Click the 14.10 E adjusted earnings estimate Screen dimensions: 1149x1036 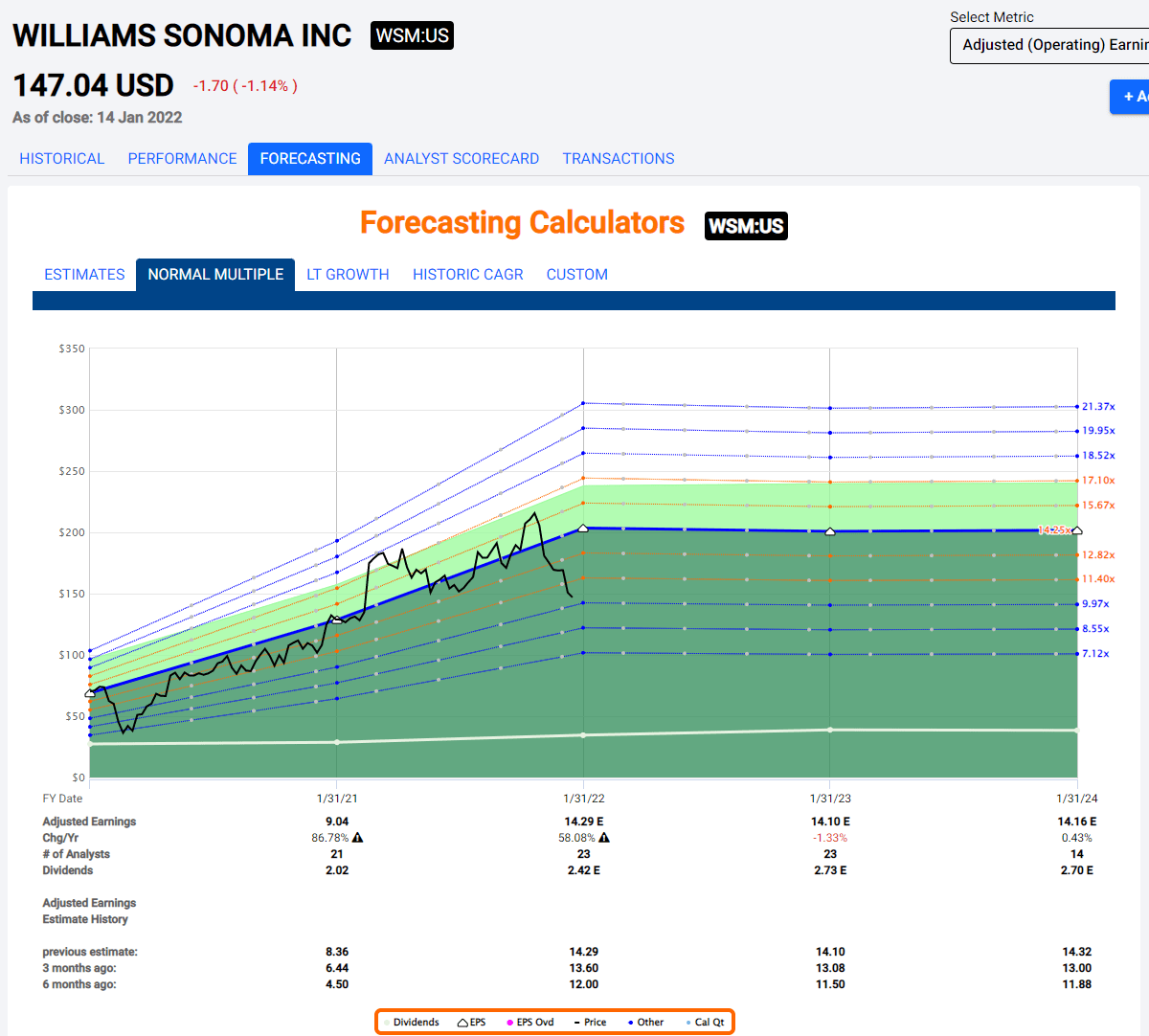(x=830, y=822)
